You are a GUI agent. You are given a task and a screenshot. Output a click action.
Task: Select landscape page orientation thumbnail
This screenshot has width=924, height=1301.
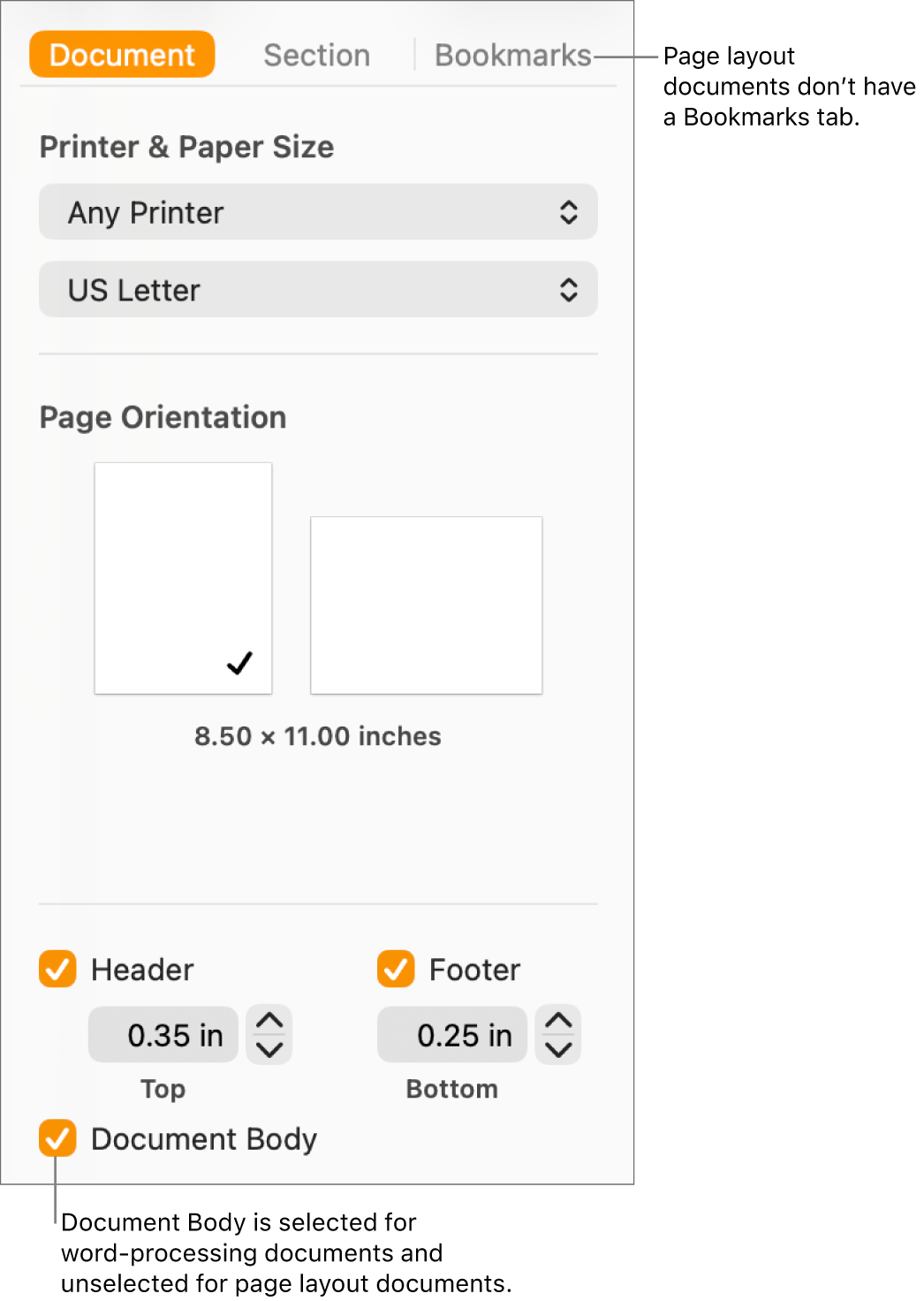[427, 605]
